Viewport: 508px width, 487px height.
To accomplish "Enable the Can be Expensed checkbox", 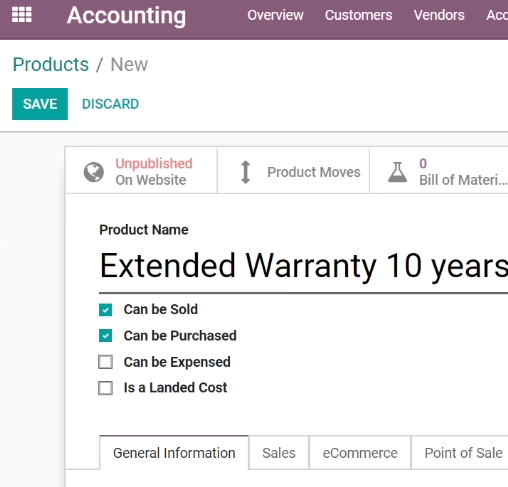I will (105, 362).
